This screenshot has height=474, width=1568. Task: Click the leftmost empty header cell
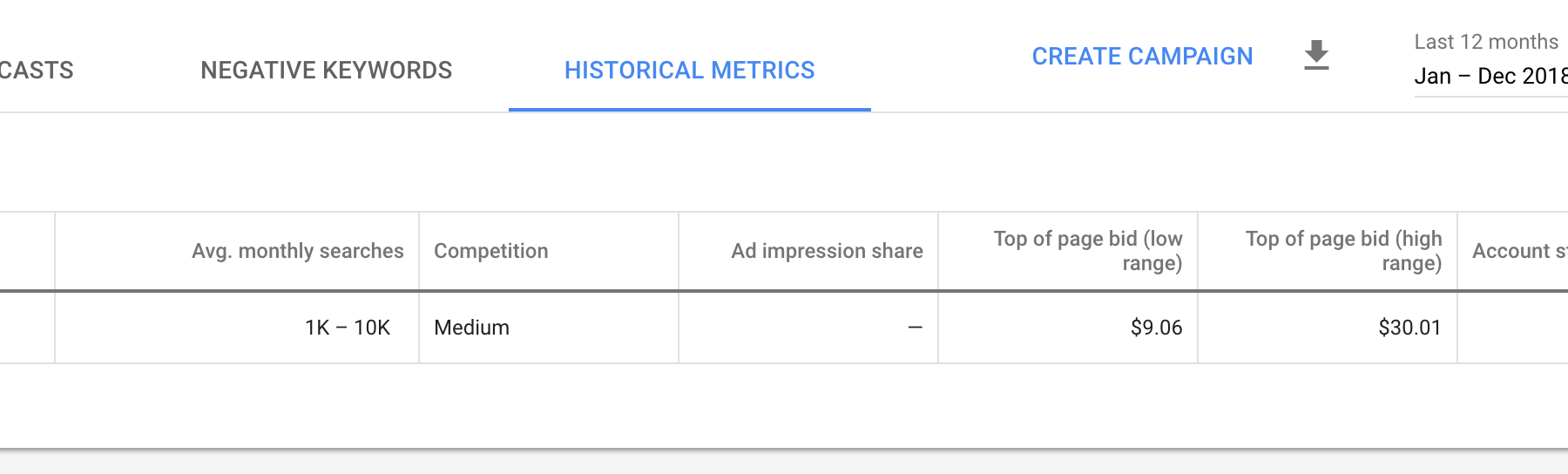[27, 251]
